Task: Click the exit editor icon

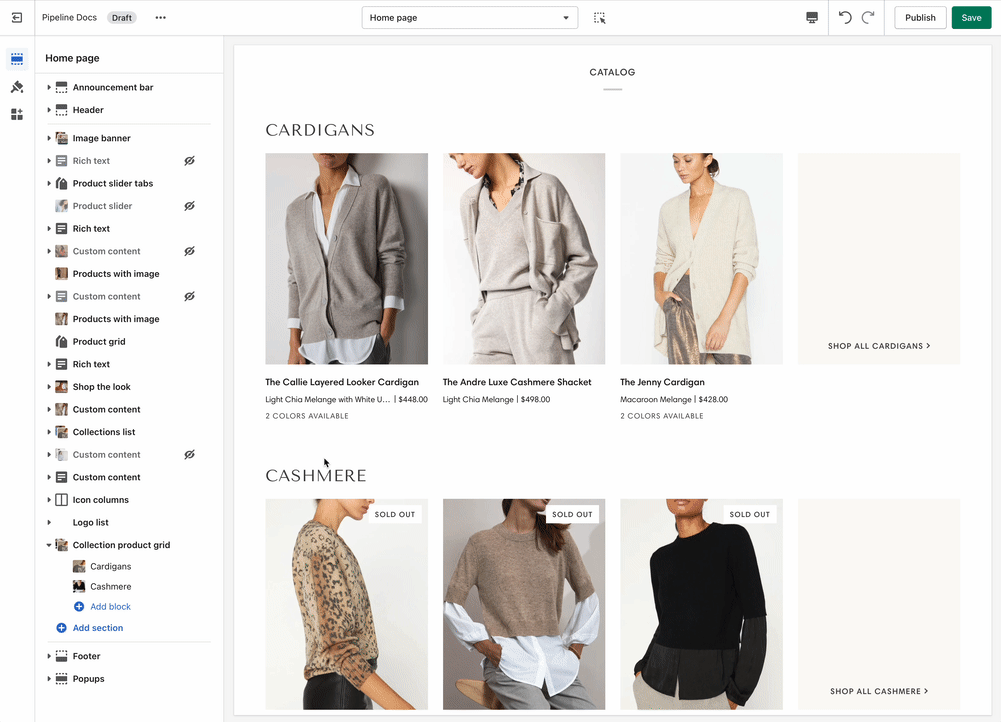Action: pyautogui.click(x=17, y=18)
